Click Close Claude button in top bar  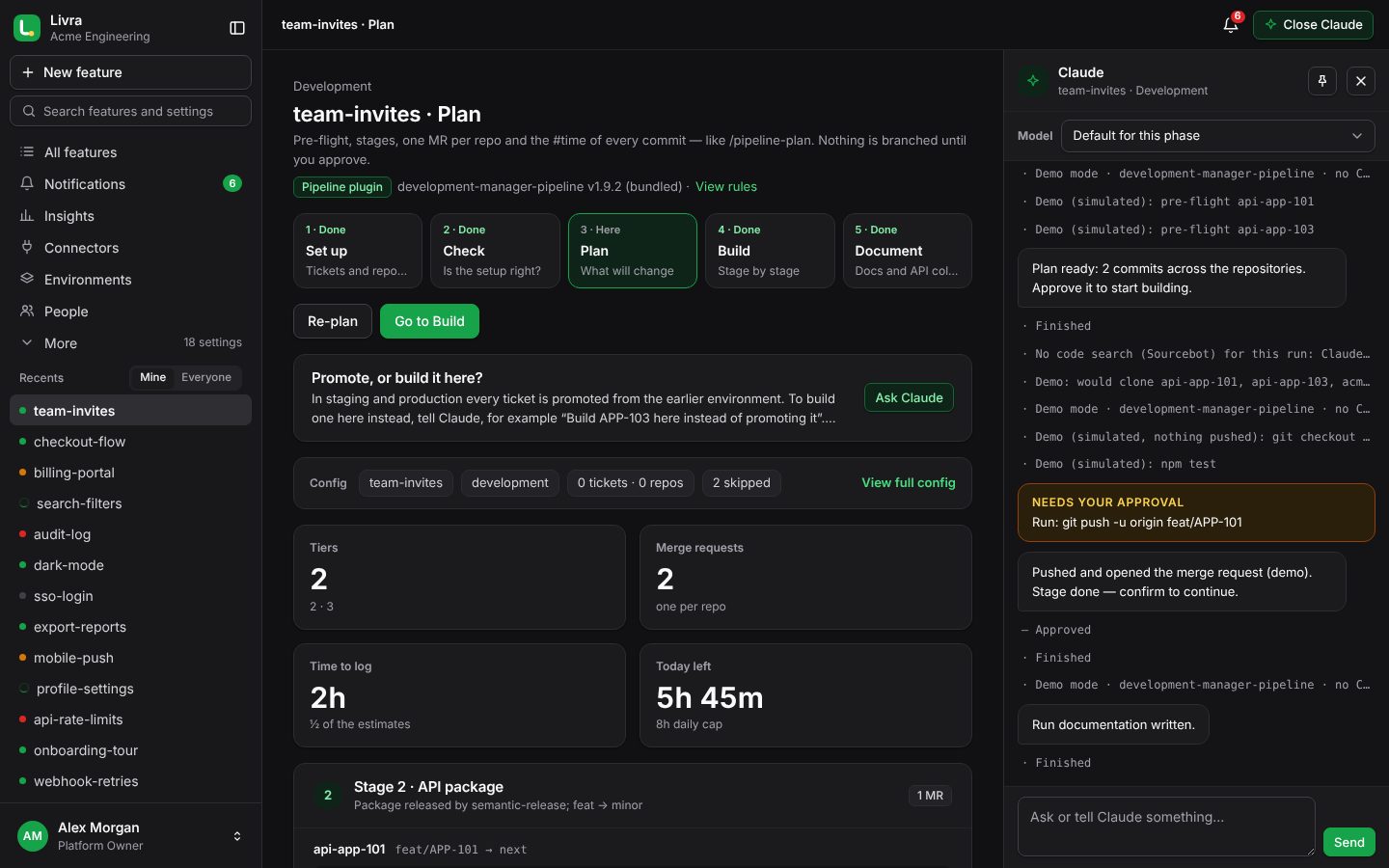1313,25
